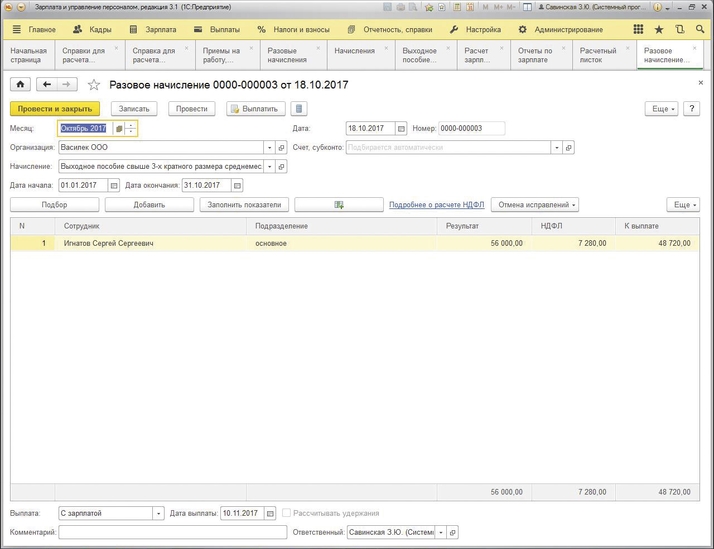Toggle Рассчитывать удержания checkbox
714x549 pixels.
(287, 514)
